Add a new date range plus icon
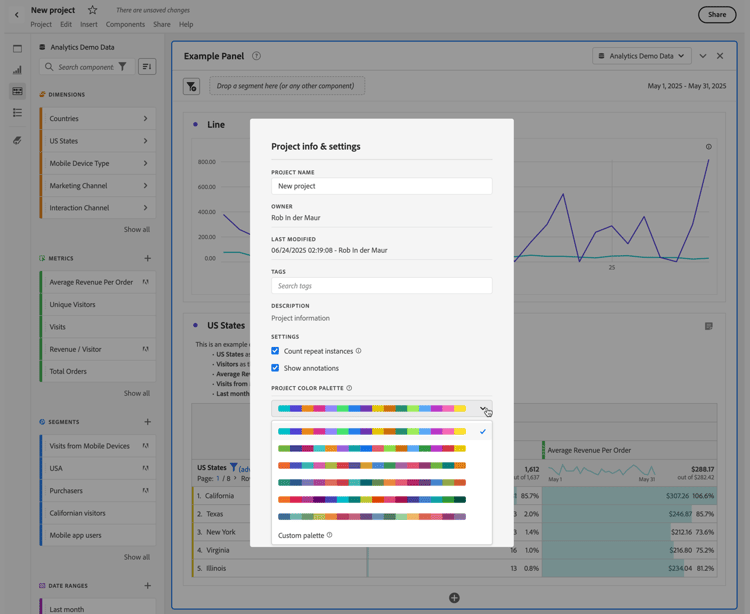Screen dimensions: 750x614 pos(147,585)
